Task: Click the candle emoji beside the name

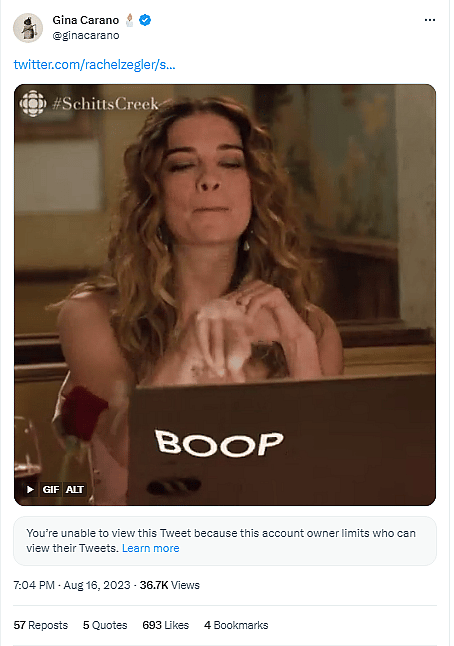Action: click(129, 20)
